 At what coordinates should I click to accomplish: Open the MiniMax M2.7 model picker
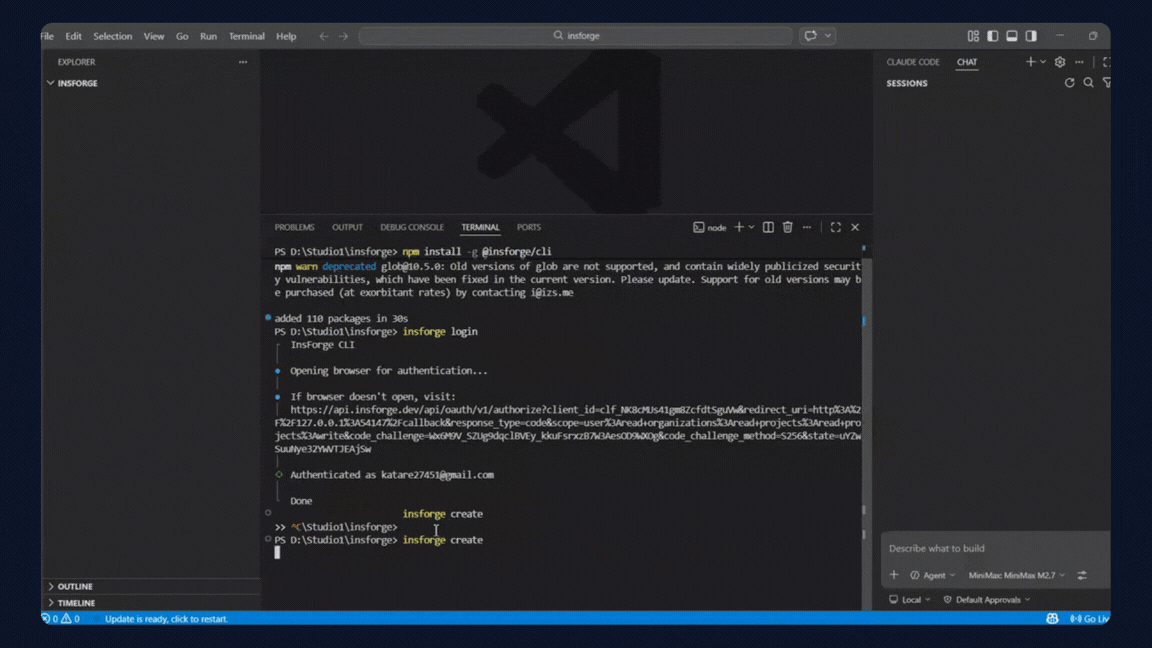pyautogui.click(x=1016, y=575)
